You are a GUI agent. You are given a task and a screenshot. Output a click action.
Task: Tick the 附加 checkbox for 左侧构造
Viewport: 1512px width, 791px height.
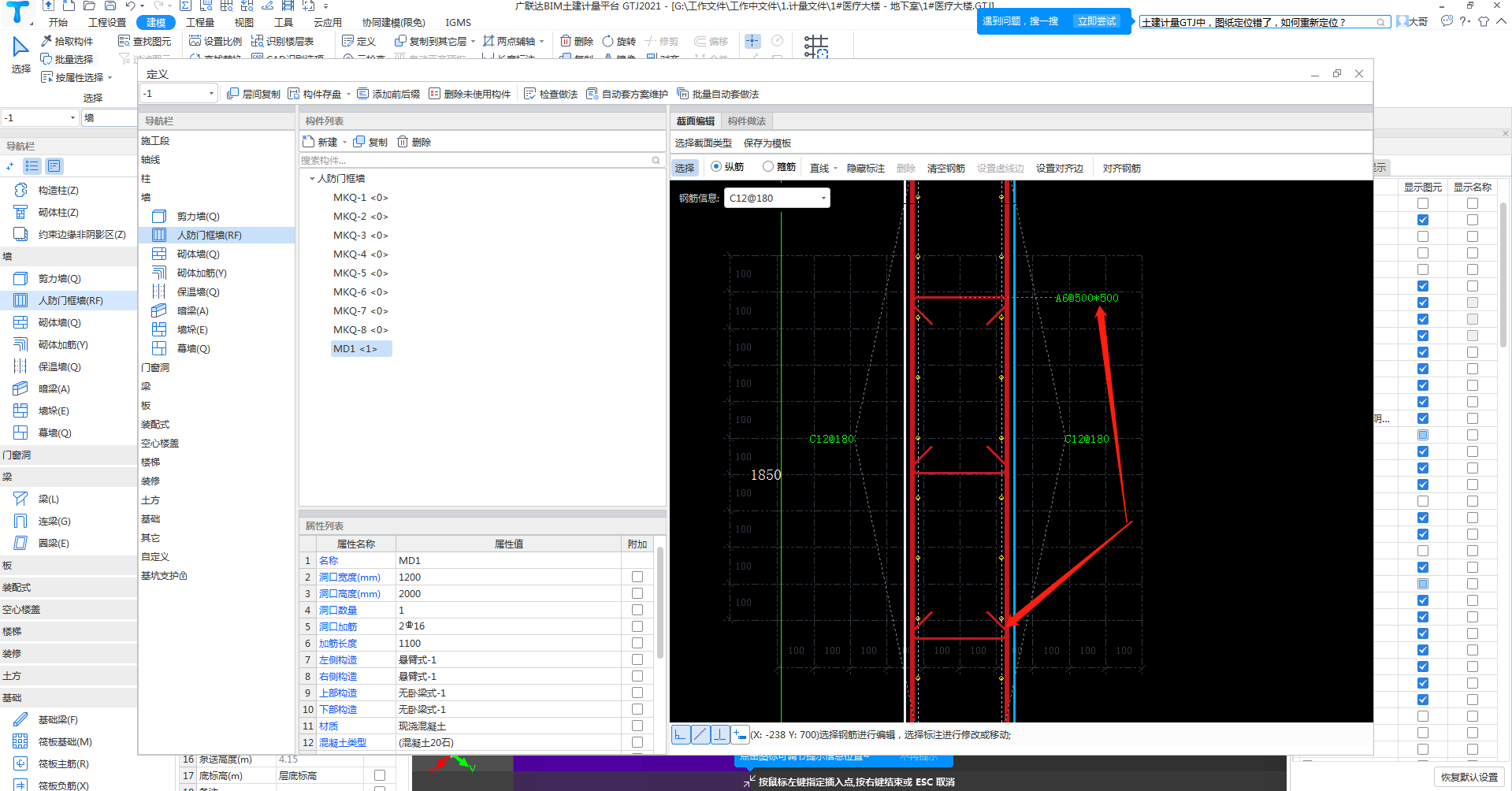637,659
